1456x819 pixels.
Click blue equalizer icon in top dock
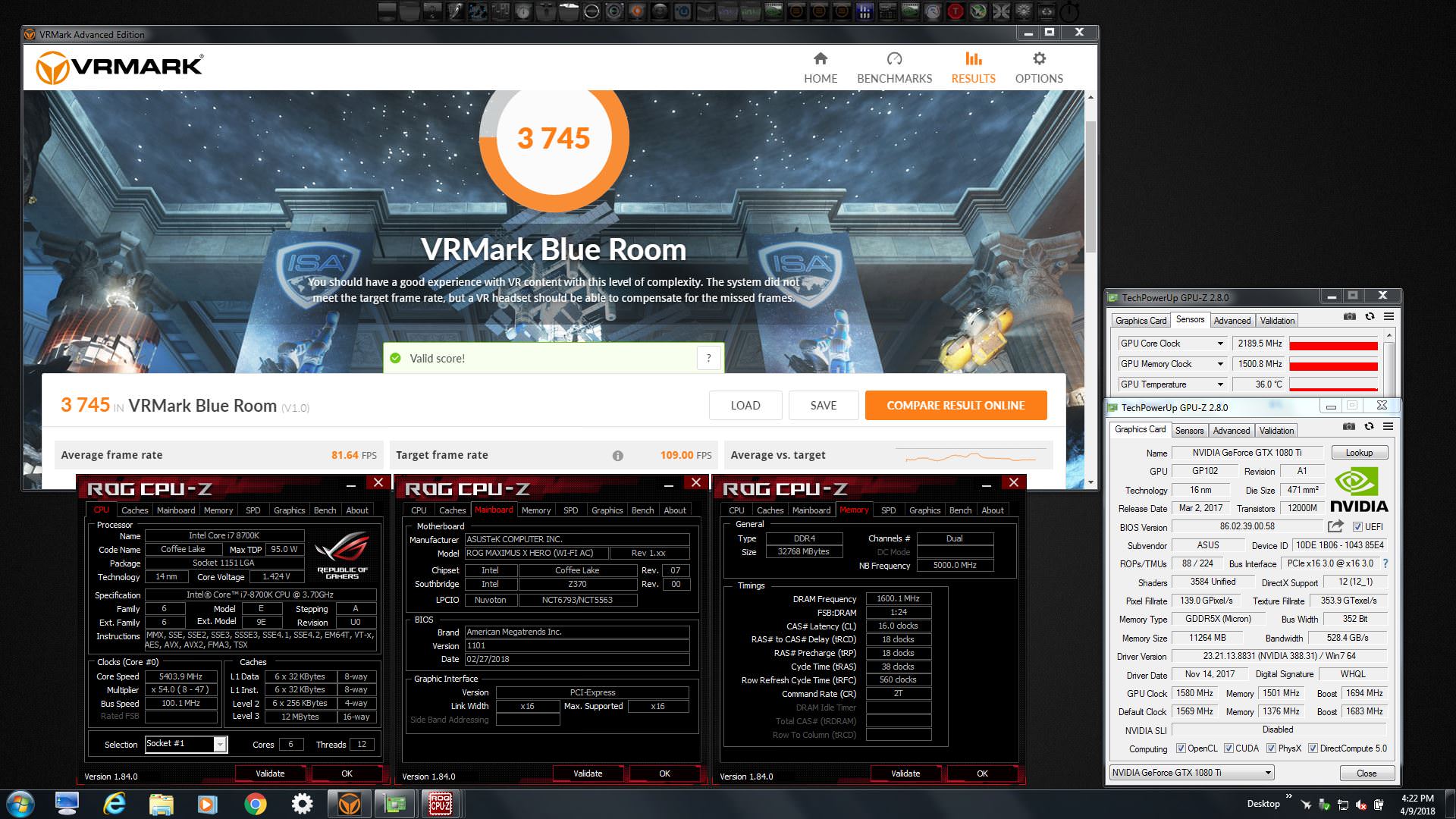point(864,11)
